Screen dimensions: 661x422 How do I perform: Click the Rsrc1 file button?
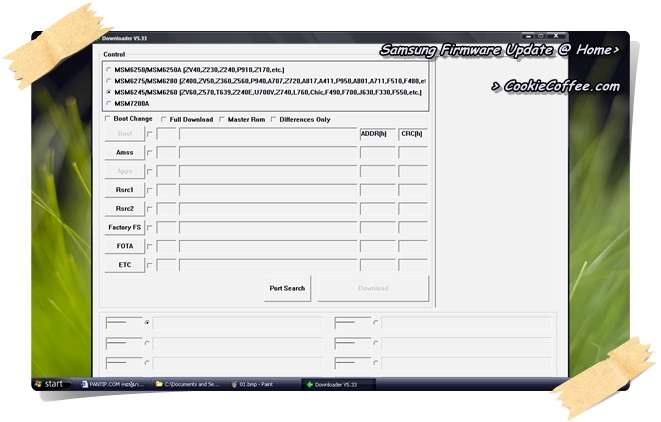[x=124, y=190]
